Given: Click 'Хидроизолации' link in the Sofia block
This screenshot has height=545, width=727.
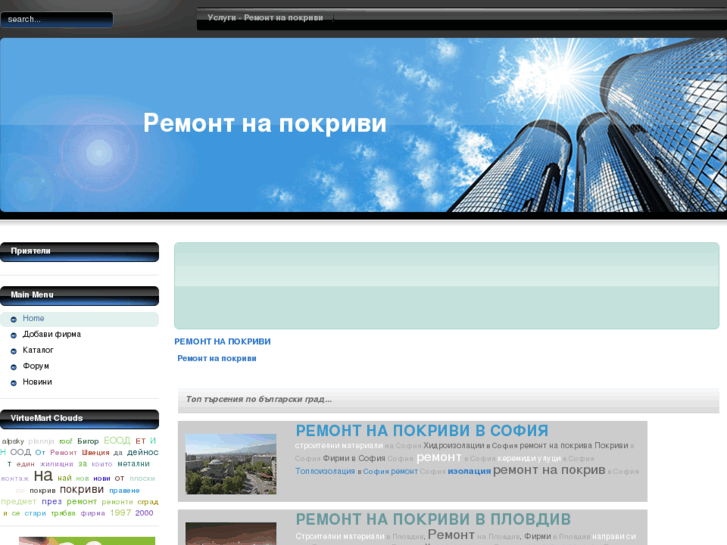Looking at the screenshot, I should (453, 446).
